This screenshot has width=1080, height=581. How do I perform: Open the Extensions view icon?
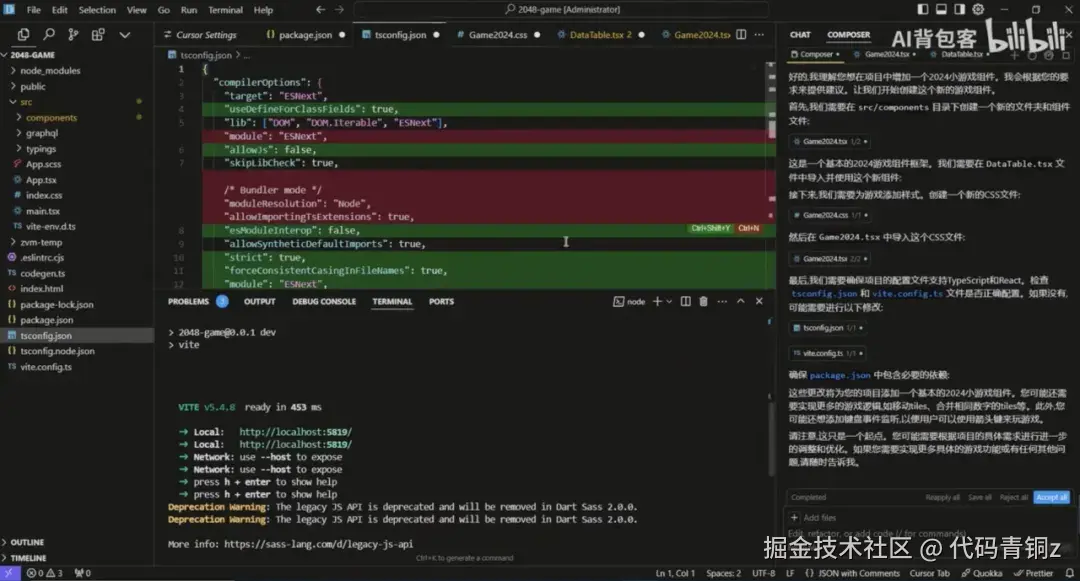click(x=98, y=34)
